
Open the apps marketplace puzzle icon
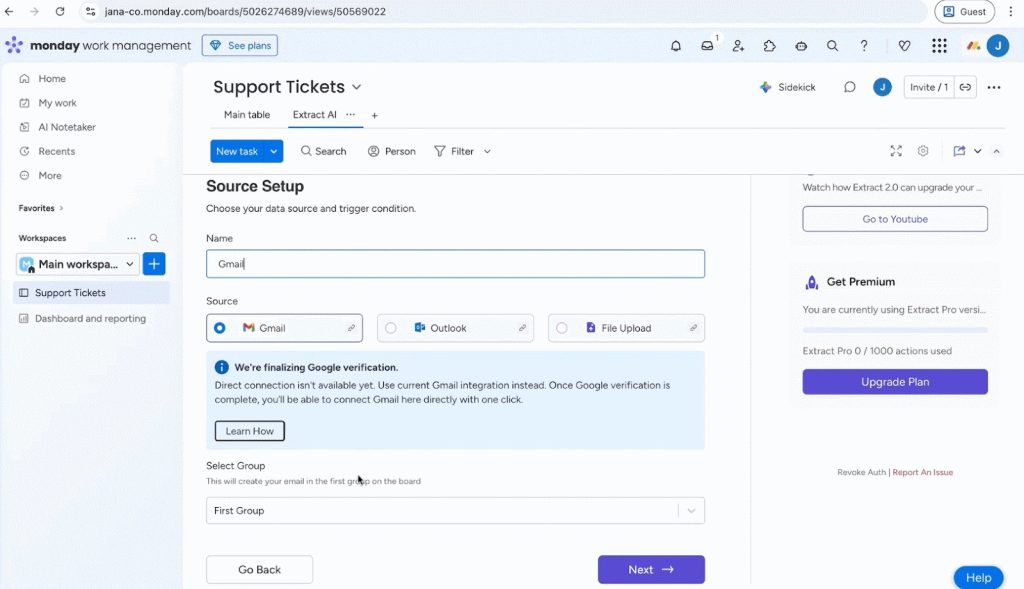pyautogui.click(x=769, y=46)
